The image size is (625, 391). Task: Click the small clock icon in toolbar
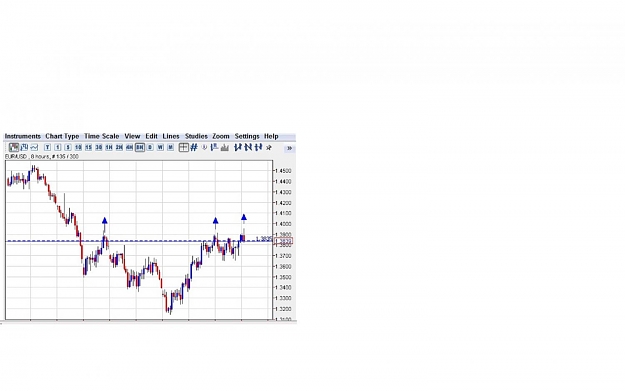coord(204,147)
